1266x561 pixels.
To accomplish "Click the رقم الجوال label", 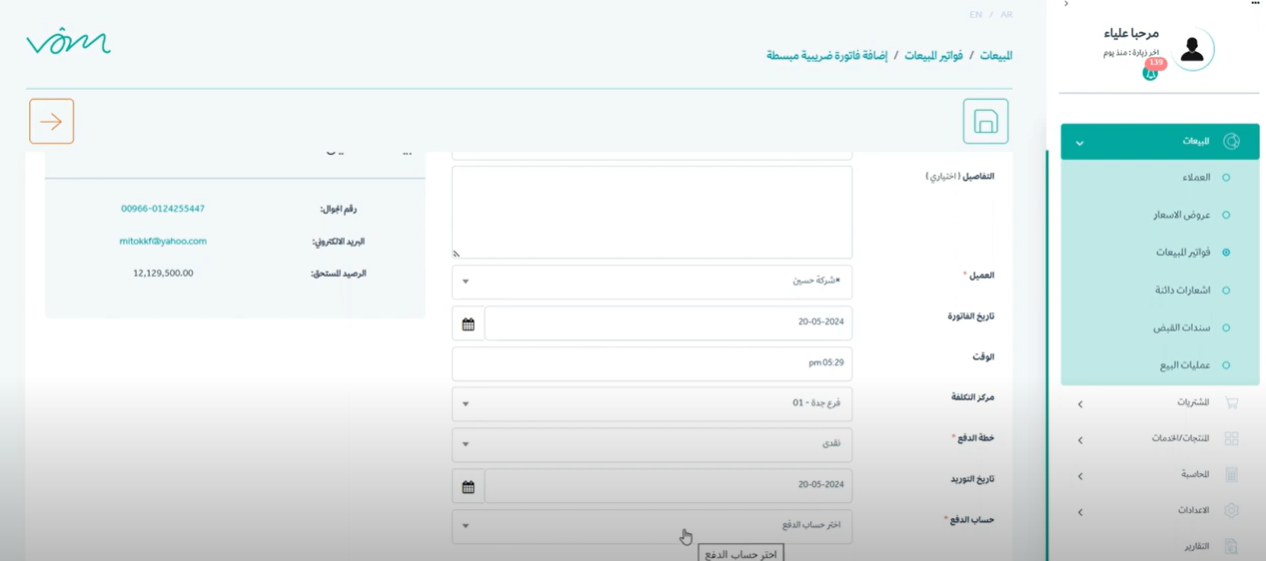I will pyautogui.click(x=339, y=209).
